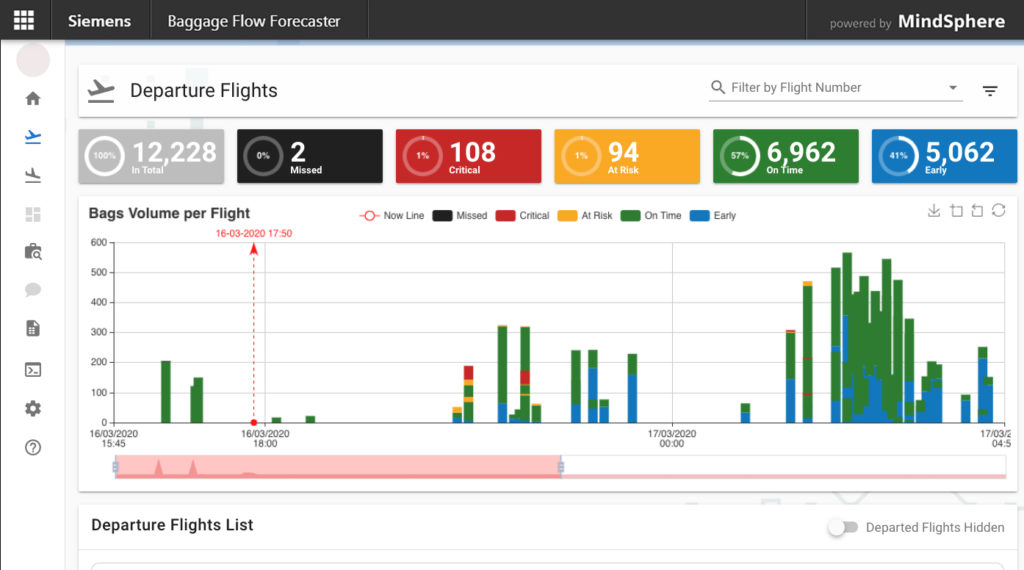Open the filter options list icon
This screenshot has height=570, width=1024.
(x=990, y=91)
